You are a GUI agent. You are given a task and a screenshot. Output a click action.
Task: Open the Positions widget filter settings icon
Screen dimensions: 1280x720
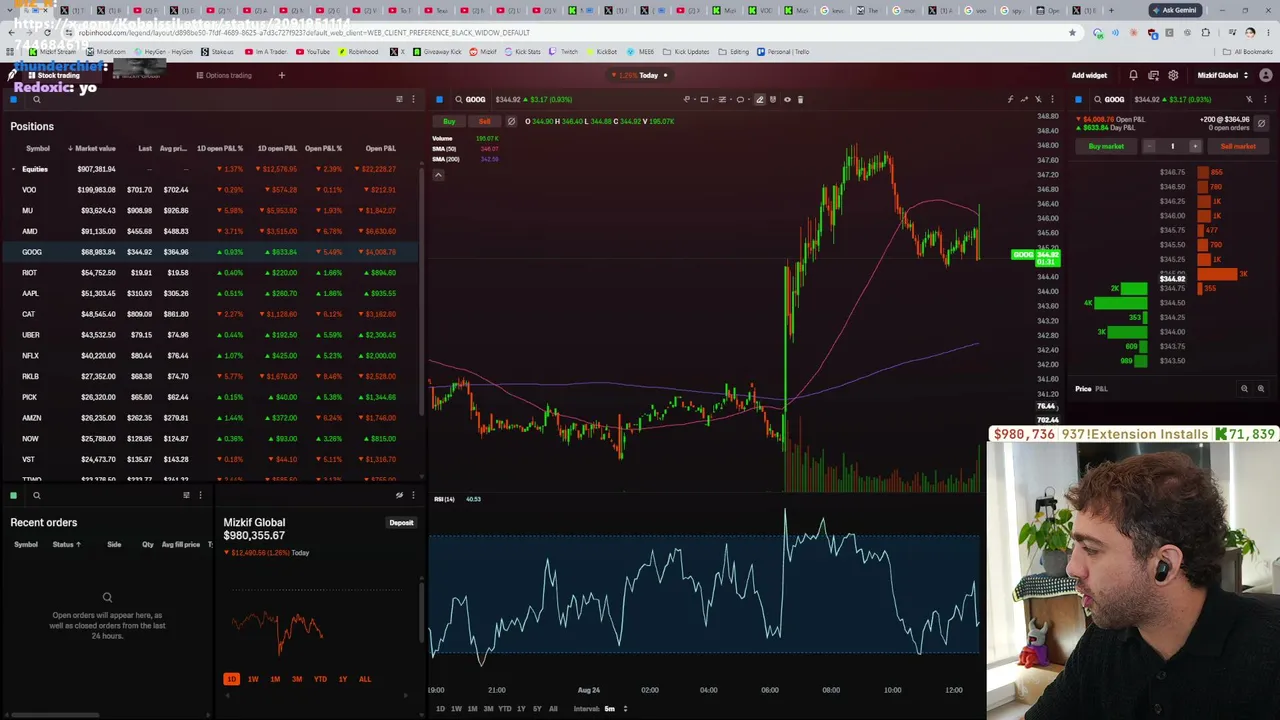pyautogui.click(x=399, y=99)
